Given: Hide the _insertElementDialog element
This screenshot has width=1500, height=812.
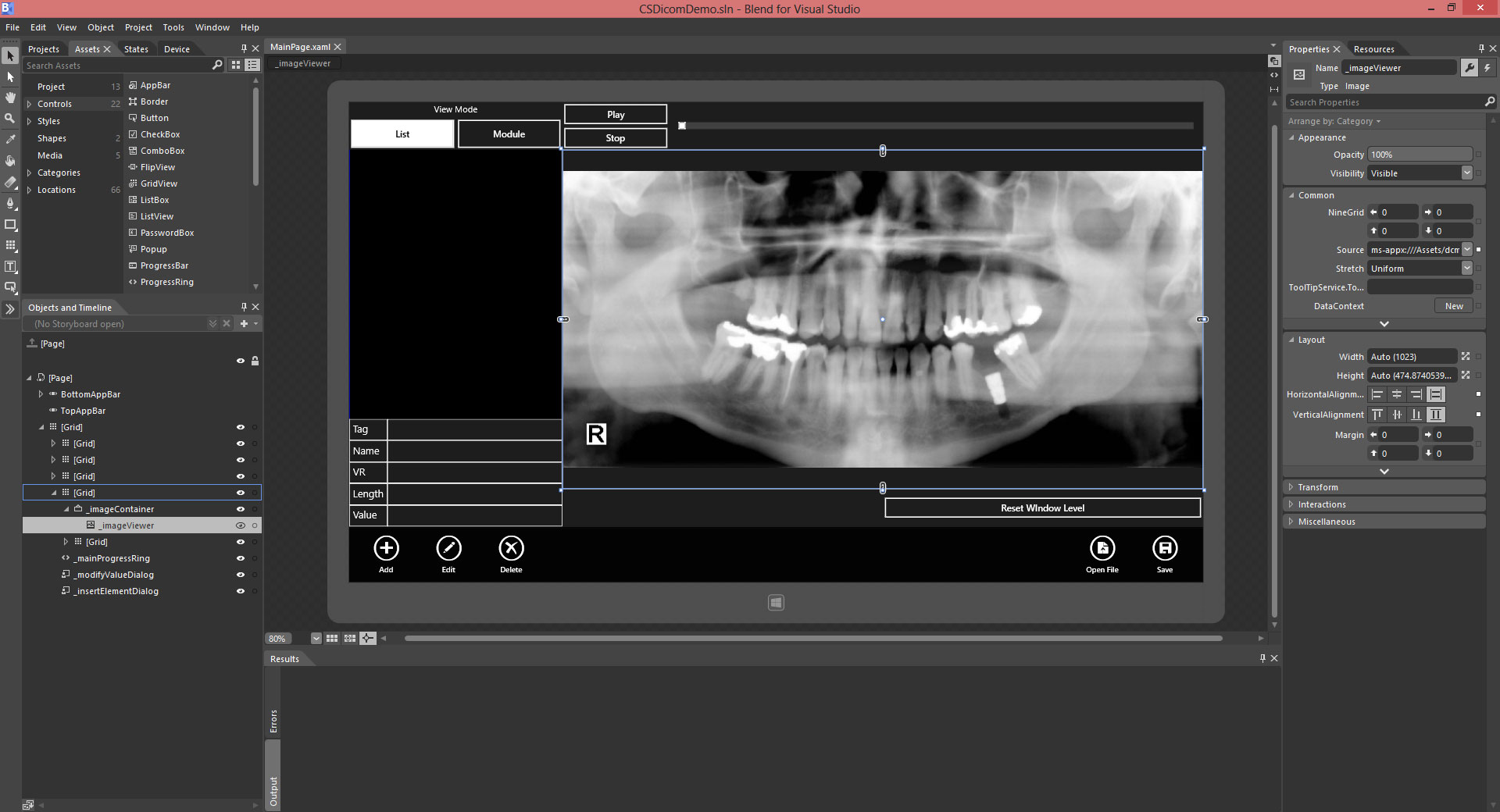Looking at the screenshot, I should pyautogui.click(x=241, y=591).
